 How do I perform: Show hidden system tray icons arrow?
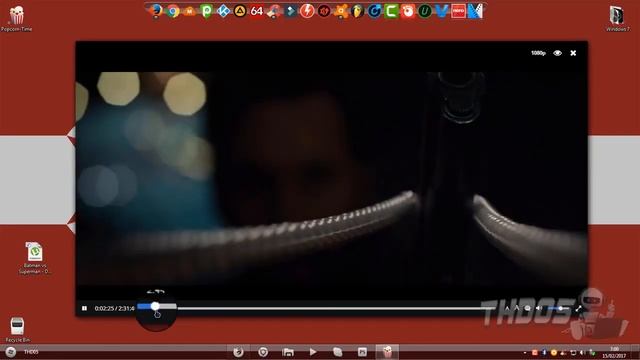point(525,353)
